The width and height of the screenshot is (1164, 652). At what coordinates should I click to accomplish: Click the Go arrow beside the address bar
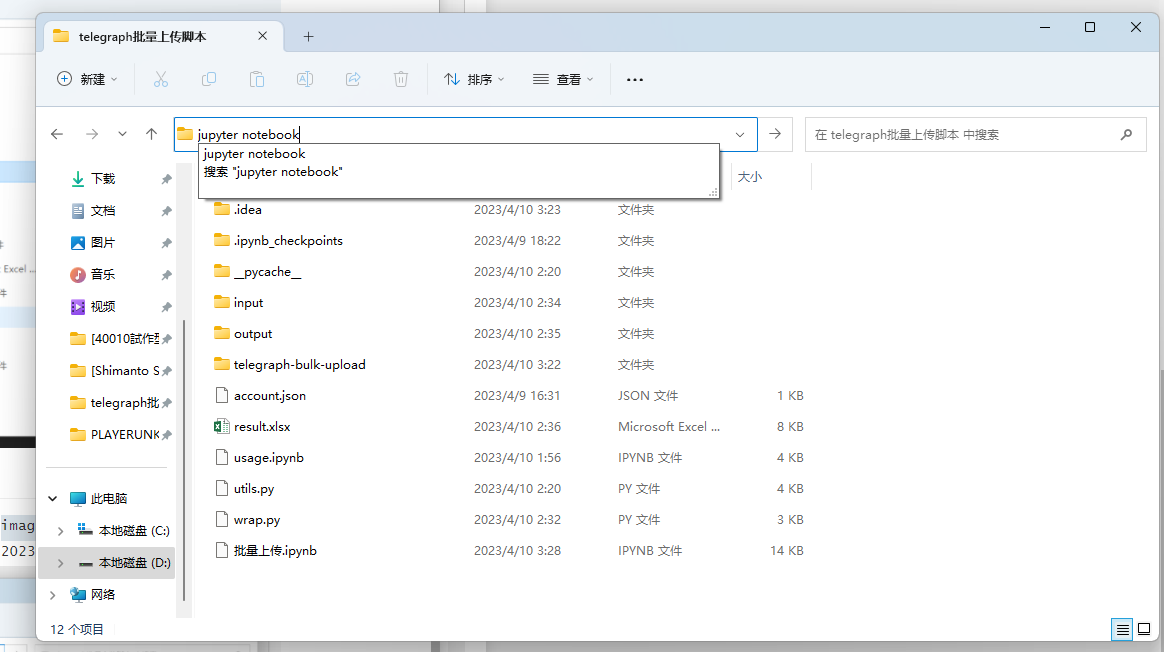(774, 134)
